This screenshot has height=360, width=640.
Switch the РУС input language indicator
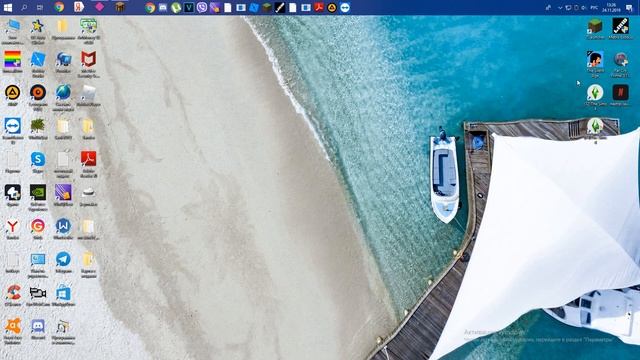[594, 8]
